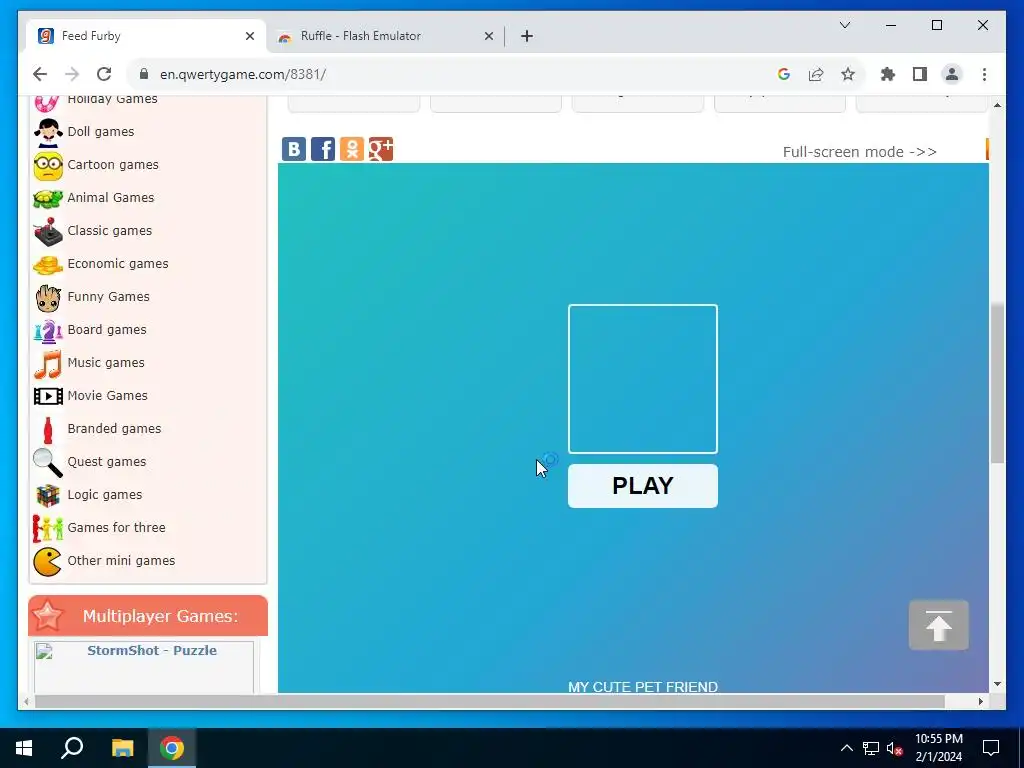Click the Quest games magnifier icon

click(48, 462)
